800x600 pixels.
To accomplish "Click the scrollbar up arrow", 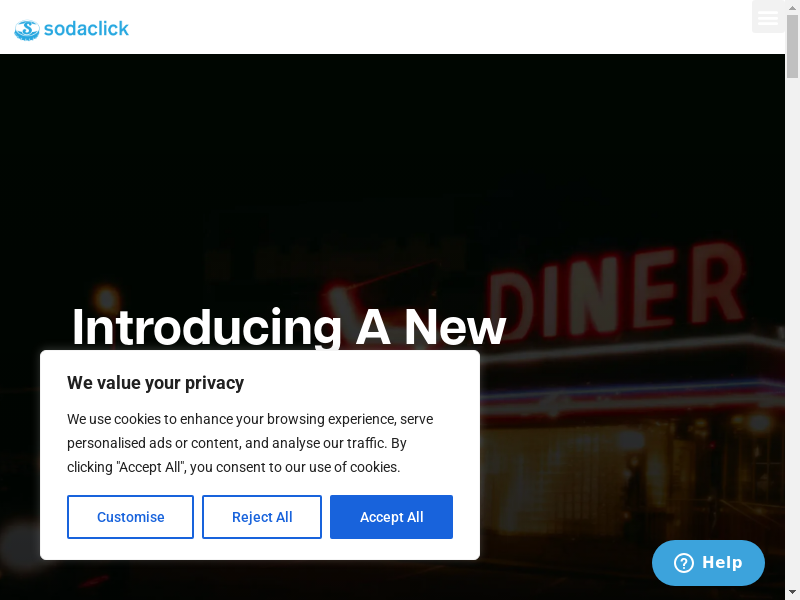I will [792, 8].
